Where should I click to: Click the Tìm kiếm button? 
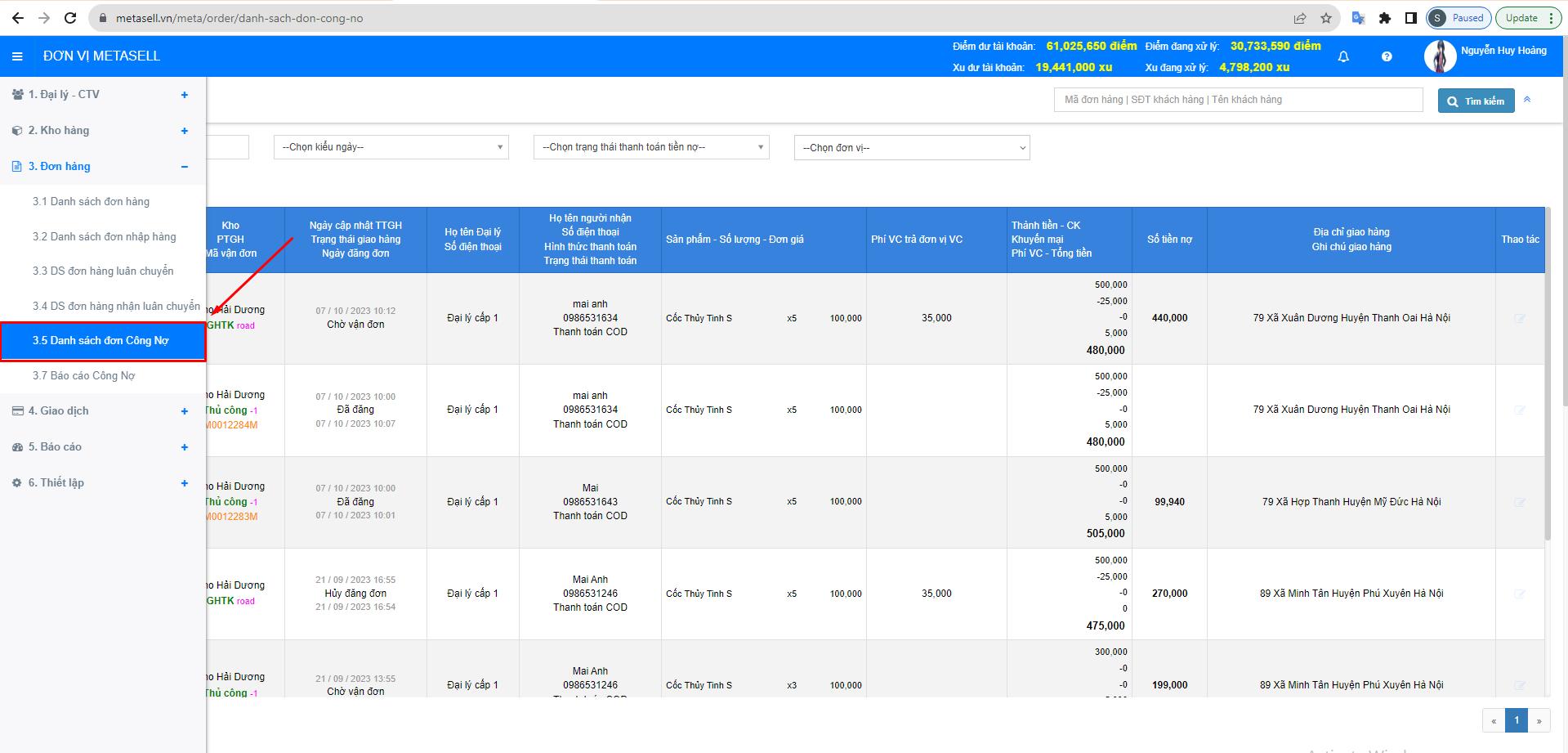click(1476, 101)
